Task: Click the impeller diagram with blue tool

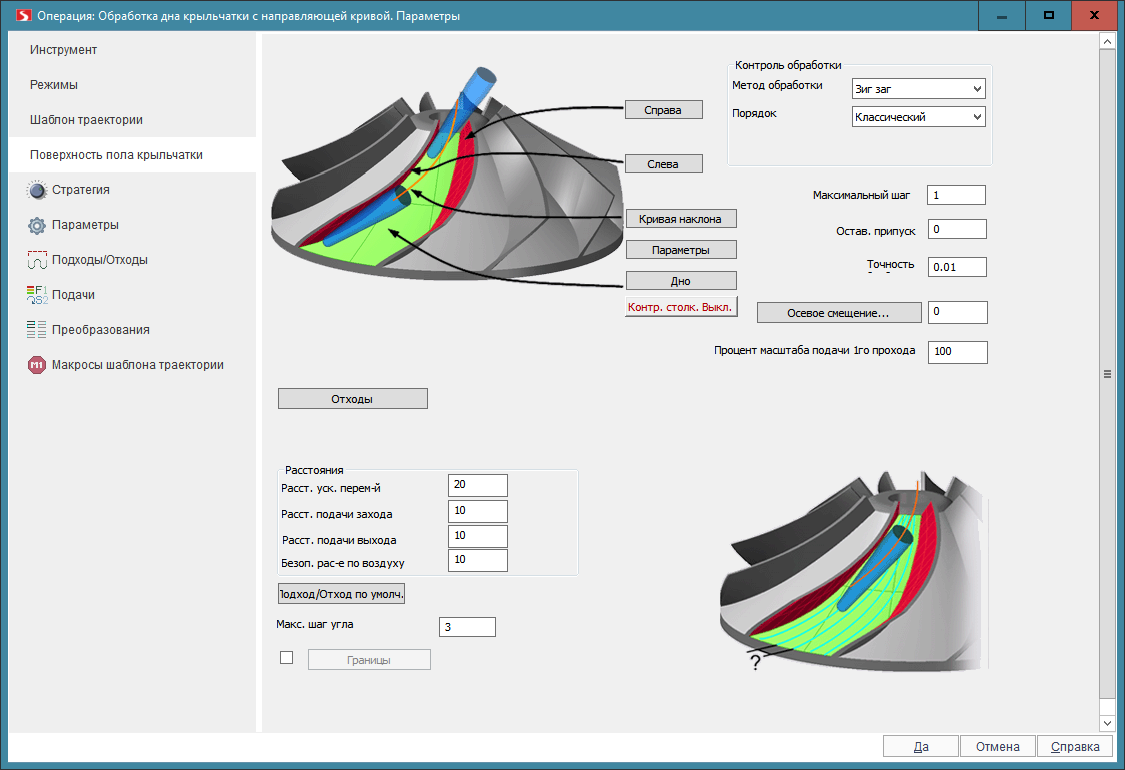Action: point(446,172)
